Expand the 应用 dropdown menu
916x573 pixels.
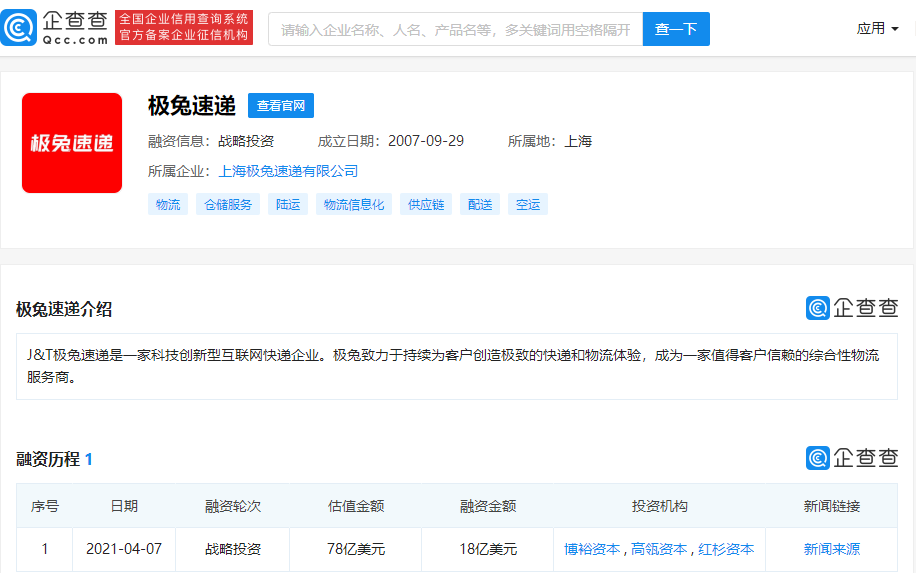coord(877,28)
